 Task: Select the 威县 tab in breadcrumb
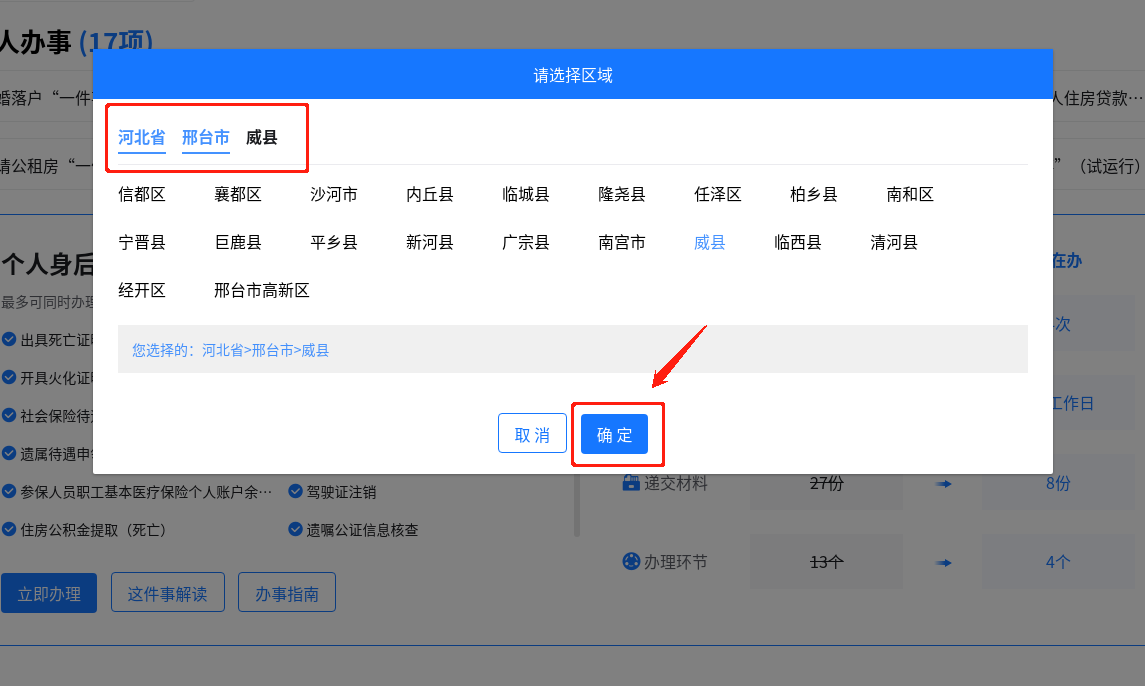click(262, 138)
